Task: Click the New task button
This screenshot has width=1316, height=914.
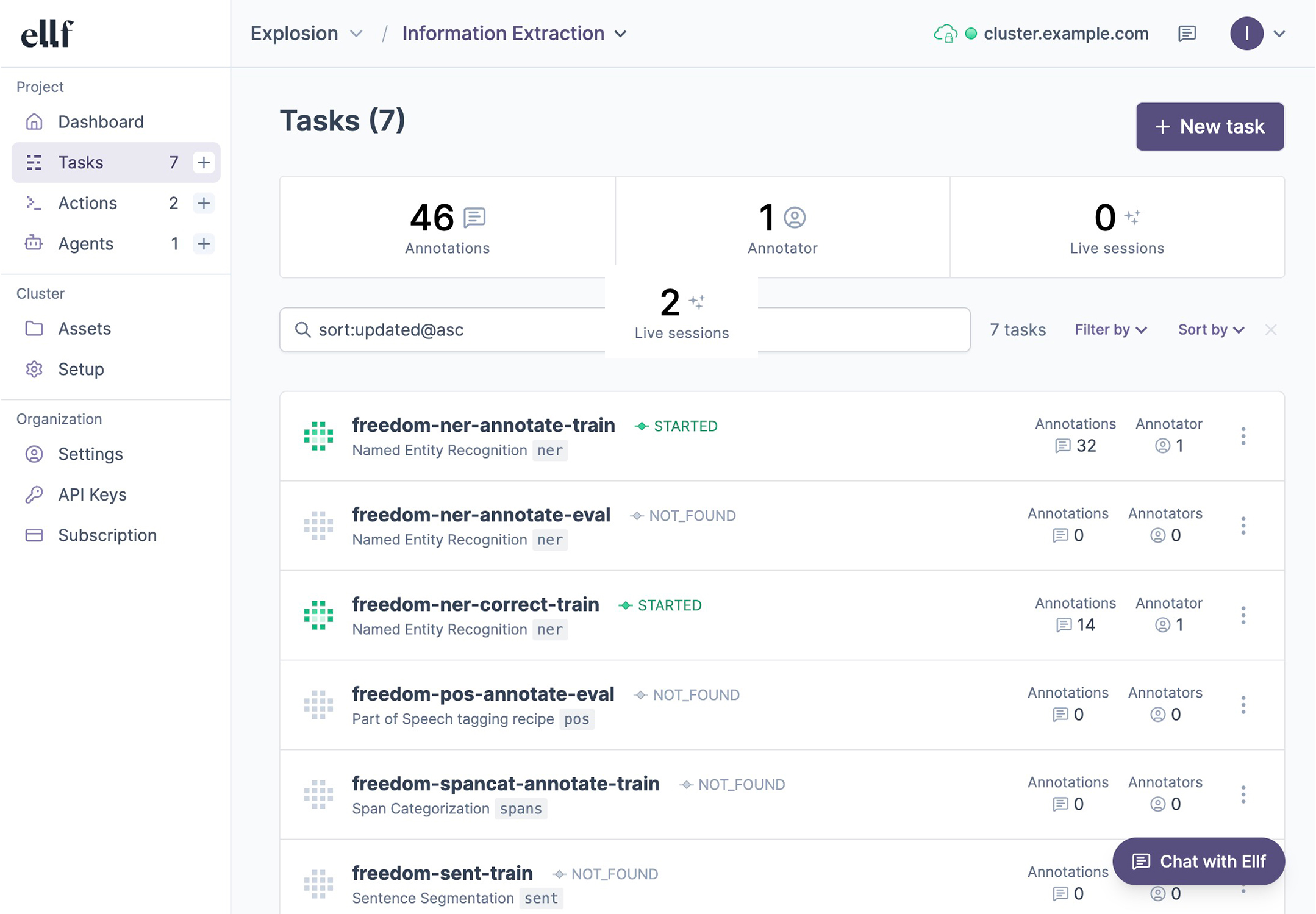Action: [1209, 126]
